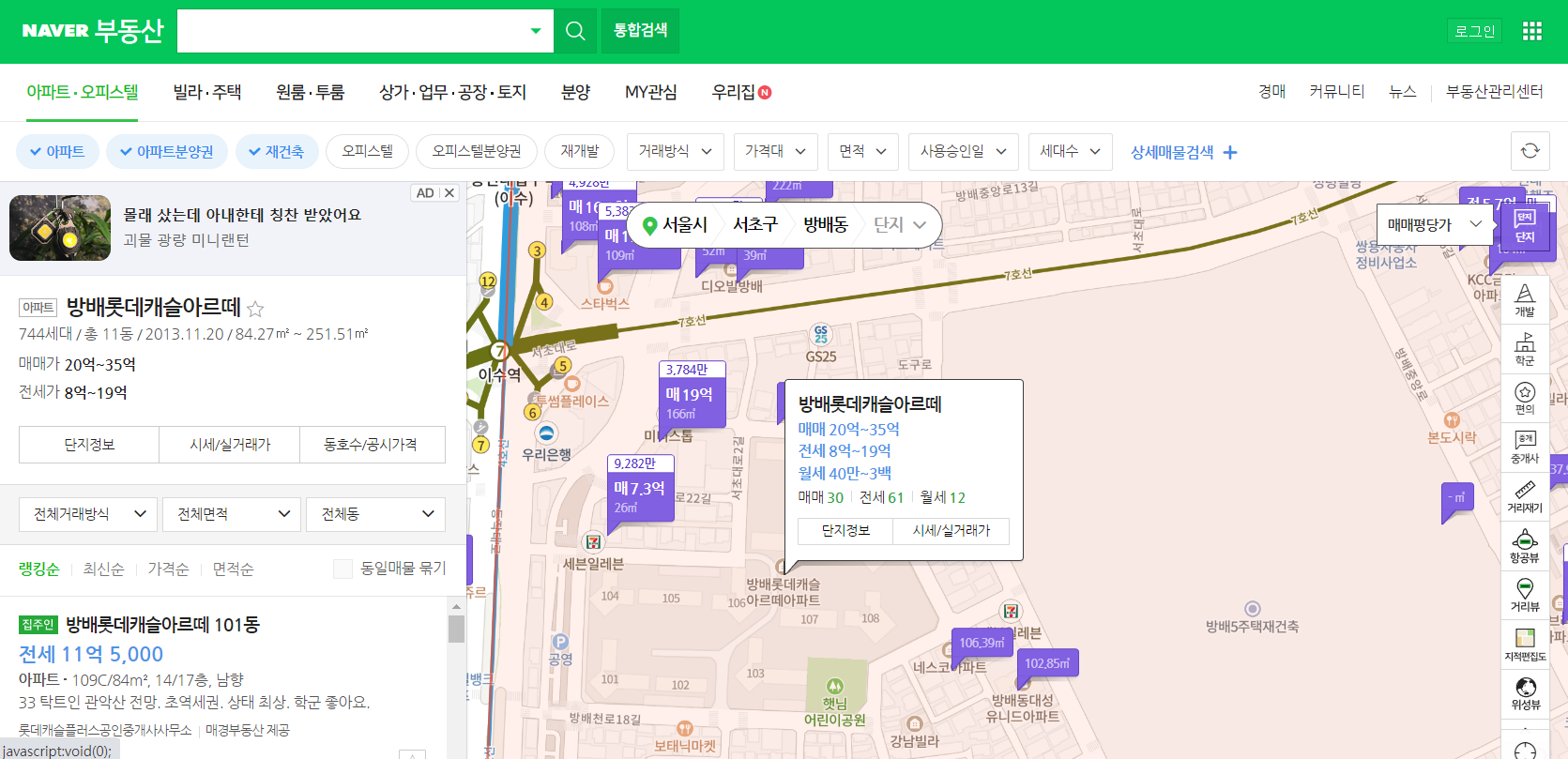1568x759 pixels.
Task: Click the refresh filters icon
Action: [1530, 151]
